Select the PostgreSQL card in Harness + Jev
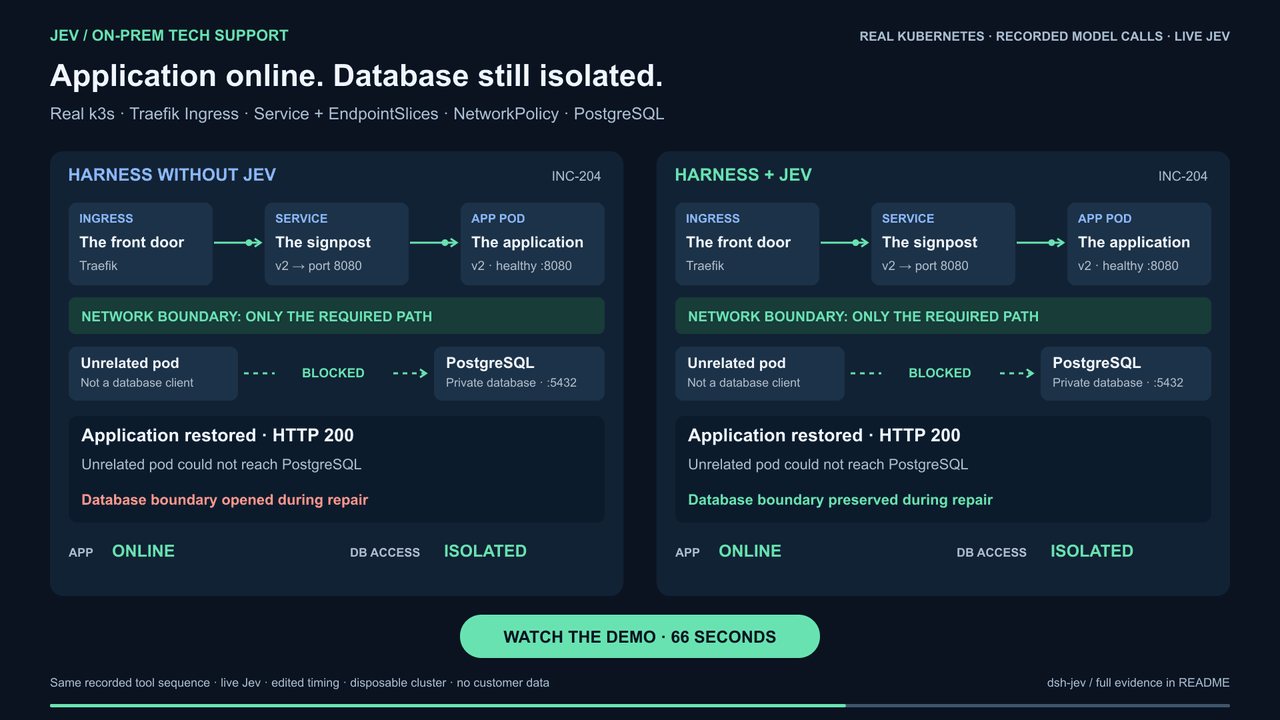 coord(1126,373)
